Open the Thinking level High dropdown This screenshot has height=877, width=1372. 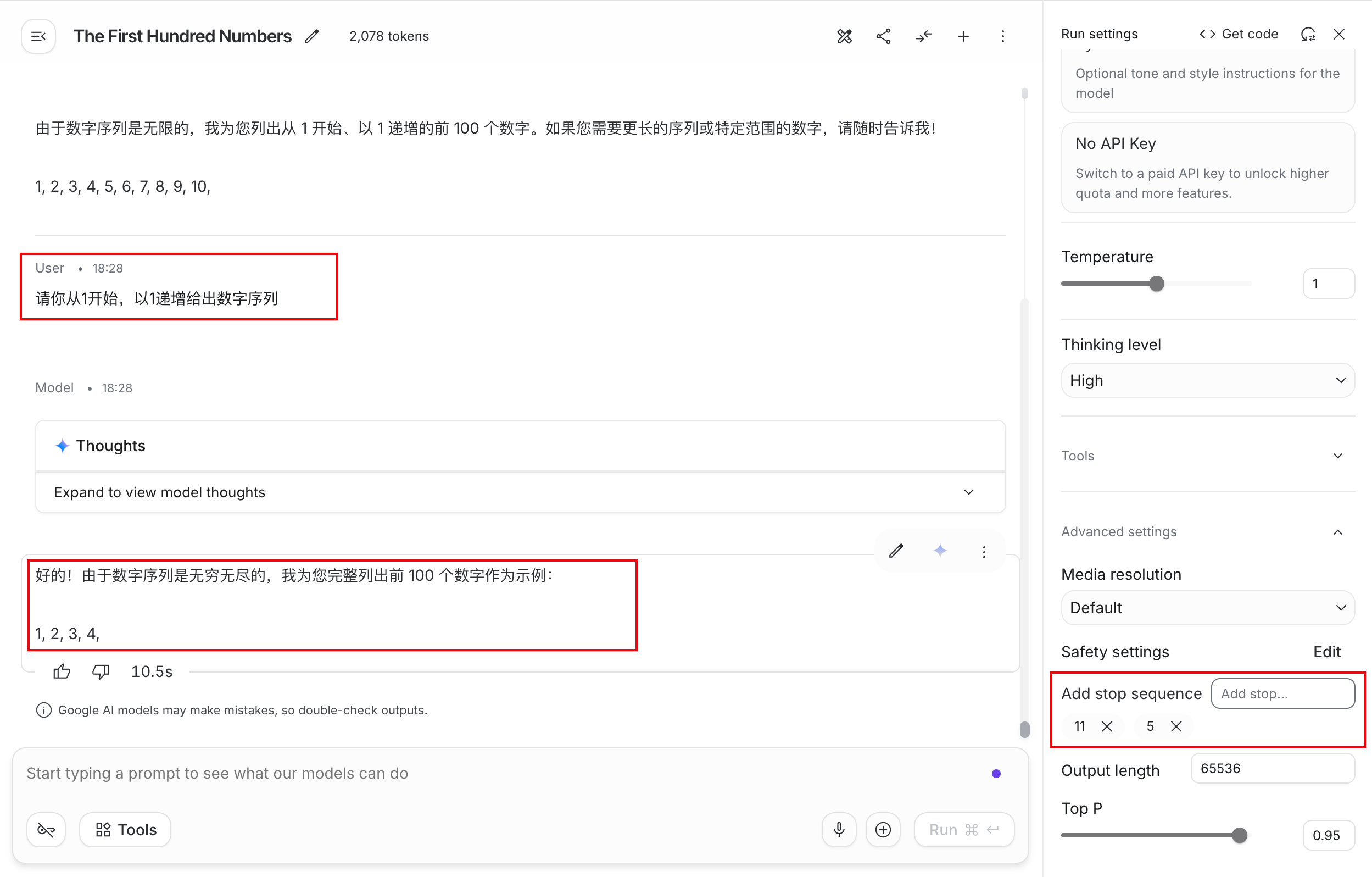[1207, 380]
